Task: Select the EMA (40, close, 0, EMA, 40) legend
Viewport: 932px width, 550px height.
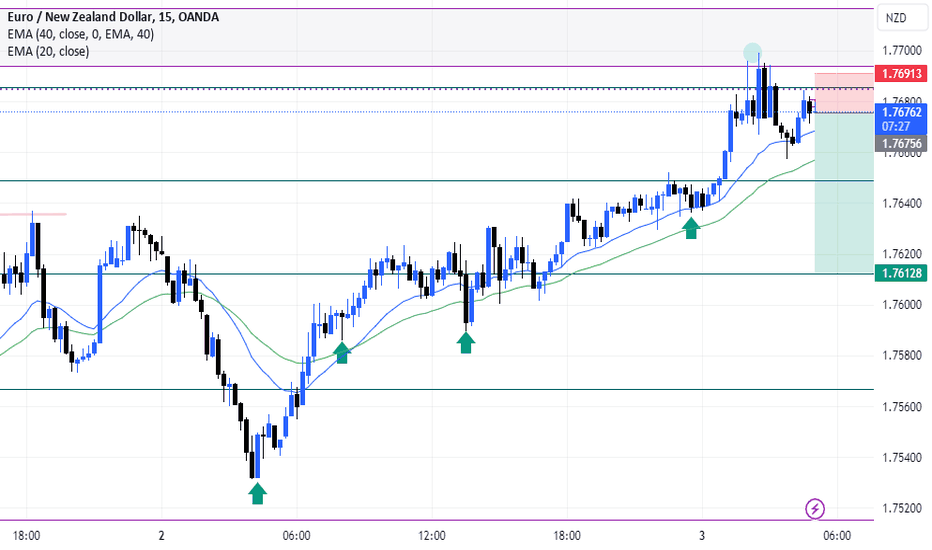Action: (80, 34)
